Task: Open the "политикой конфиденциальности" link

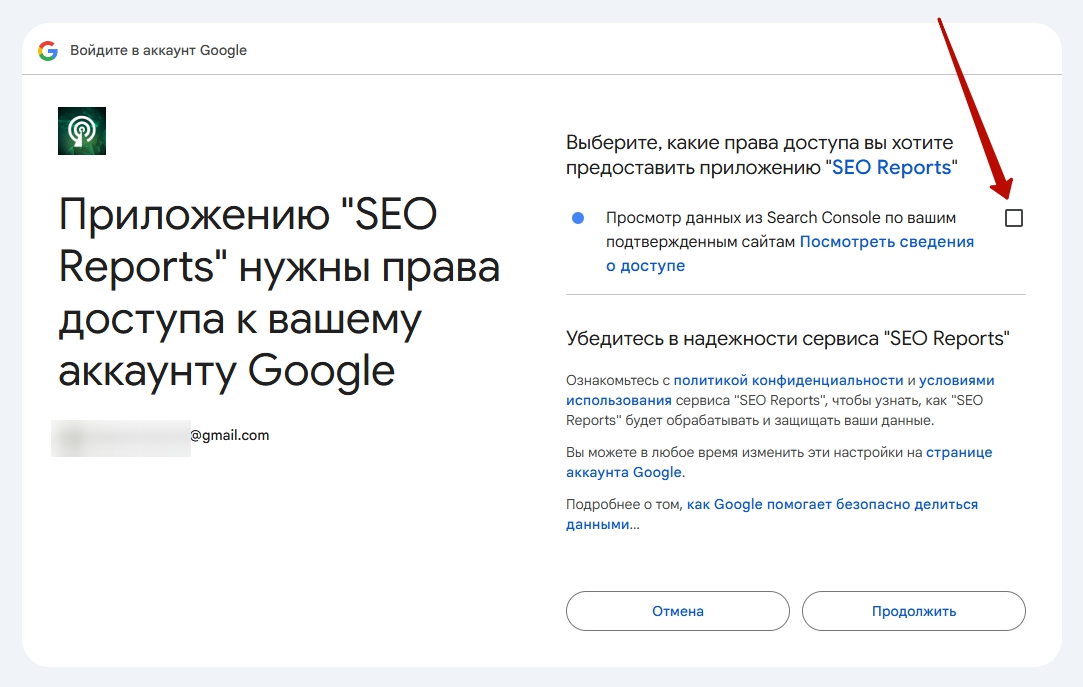Action: tap(788, 380)
